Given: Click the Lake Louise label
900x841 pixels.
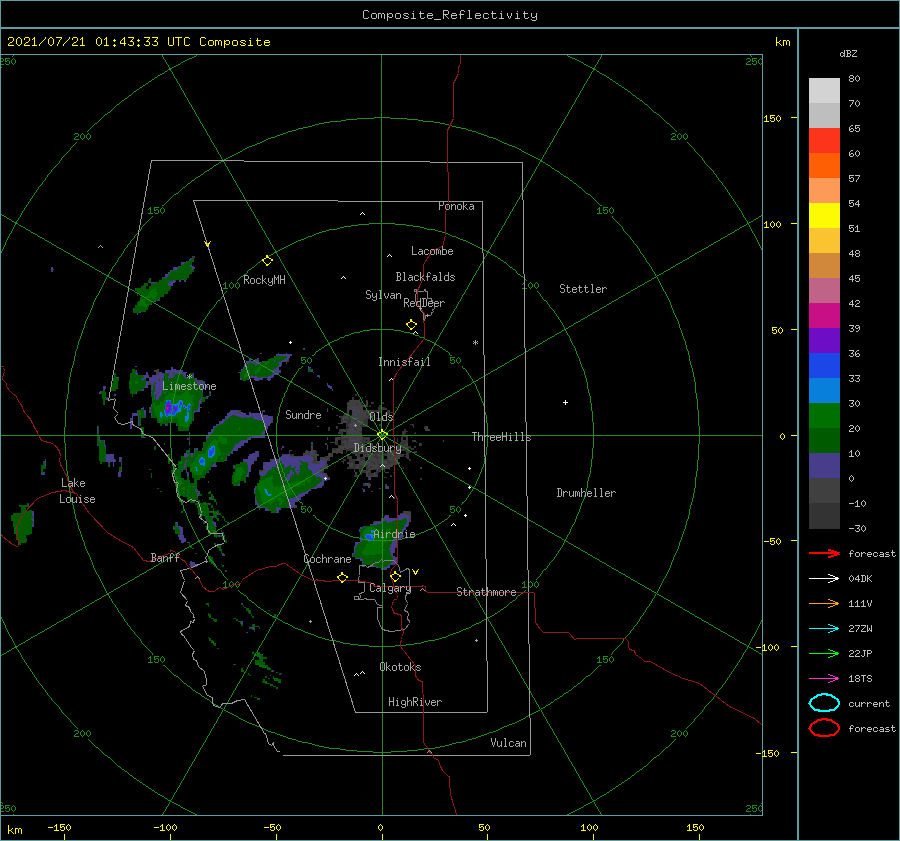Looking at the screenshot, I should (x=77, y=491).
